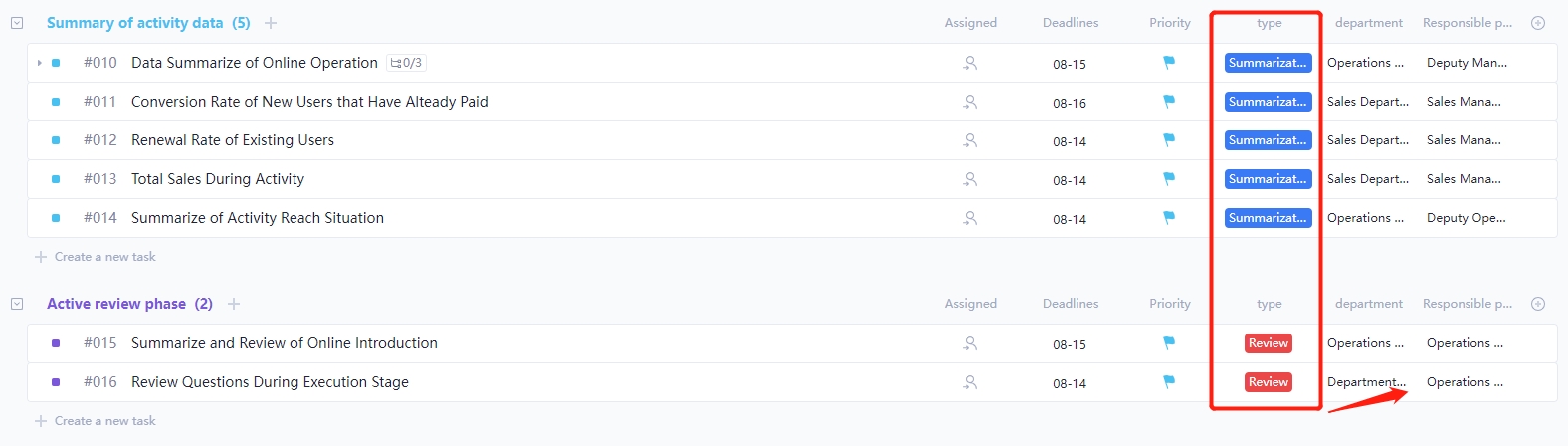Toggle status square of task #012
This screenshot has width=1568, height=446.
[x=56, y=140]
